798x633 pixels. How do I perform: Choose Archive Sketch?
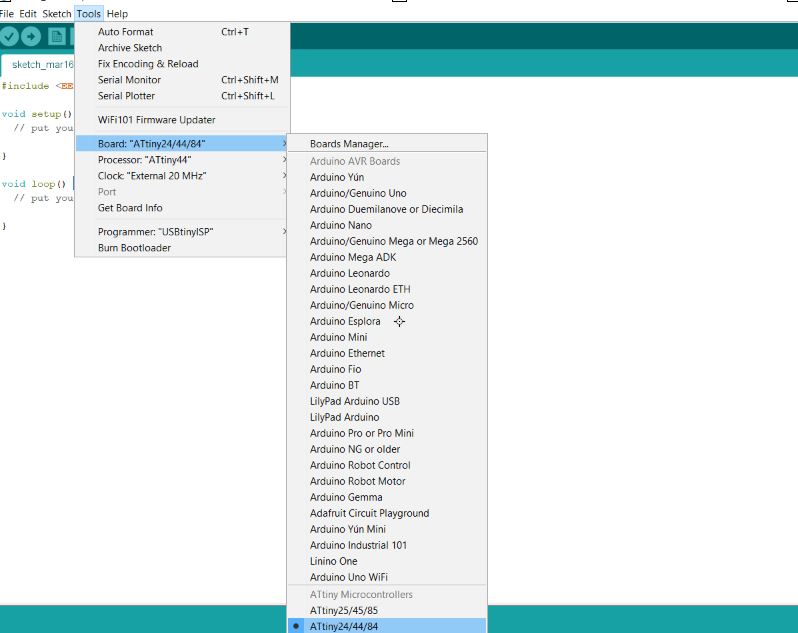coord(182,48)
